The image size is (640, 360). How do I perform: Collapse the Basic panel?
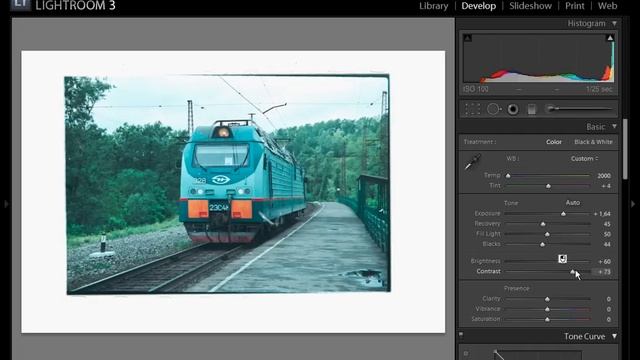point(614,127)
